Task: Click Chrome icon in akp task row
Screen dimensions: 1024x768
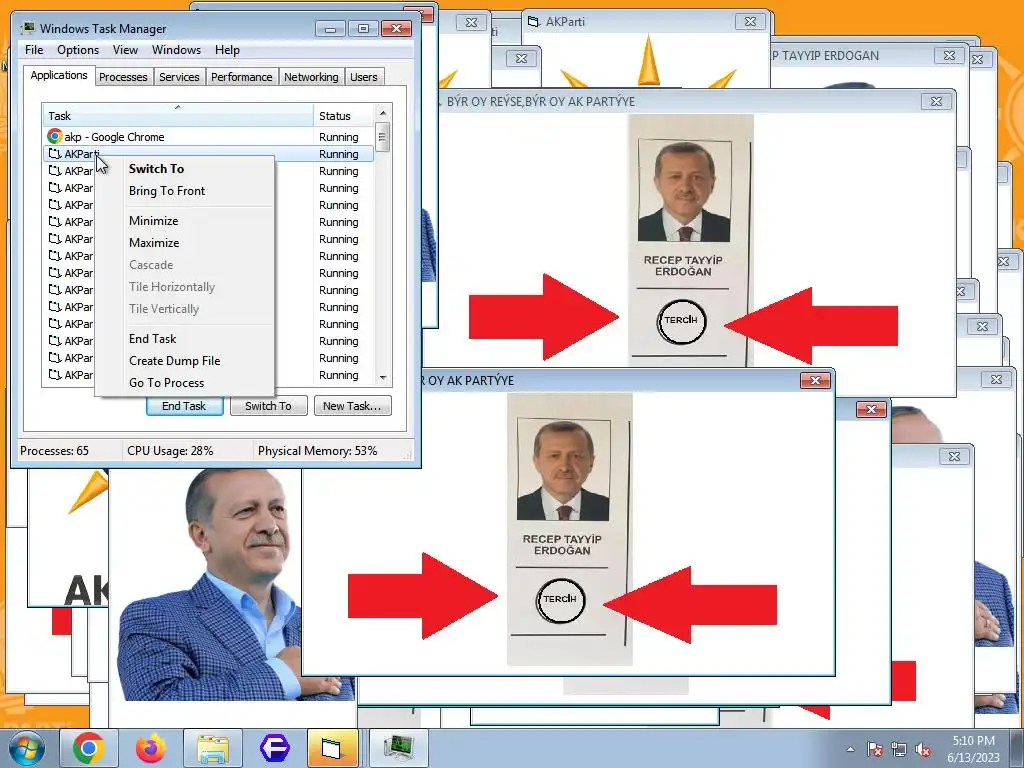Action: [x=54, y=136]
